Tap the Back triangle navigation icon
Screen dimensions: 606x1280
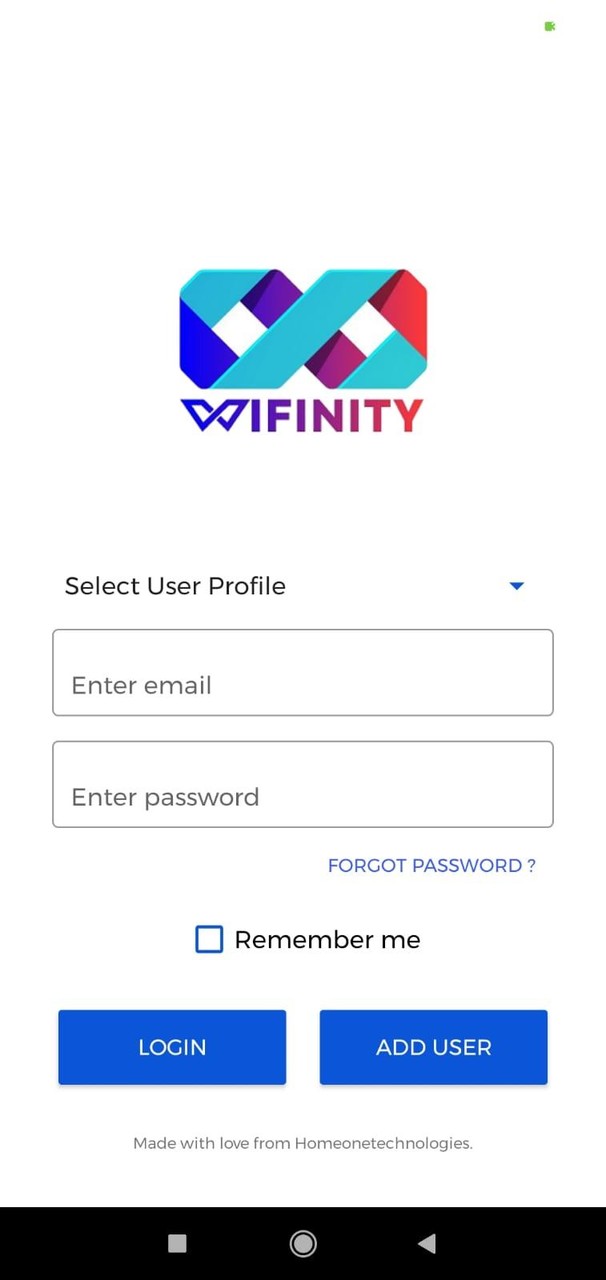[x=427, y=1243]
